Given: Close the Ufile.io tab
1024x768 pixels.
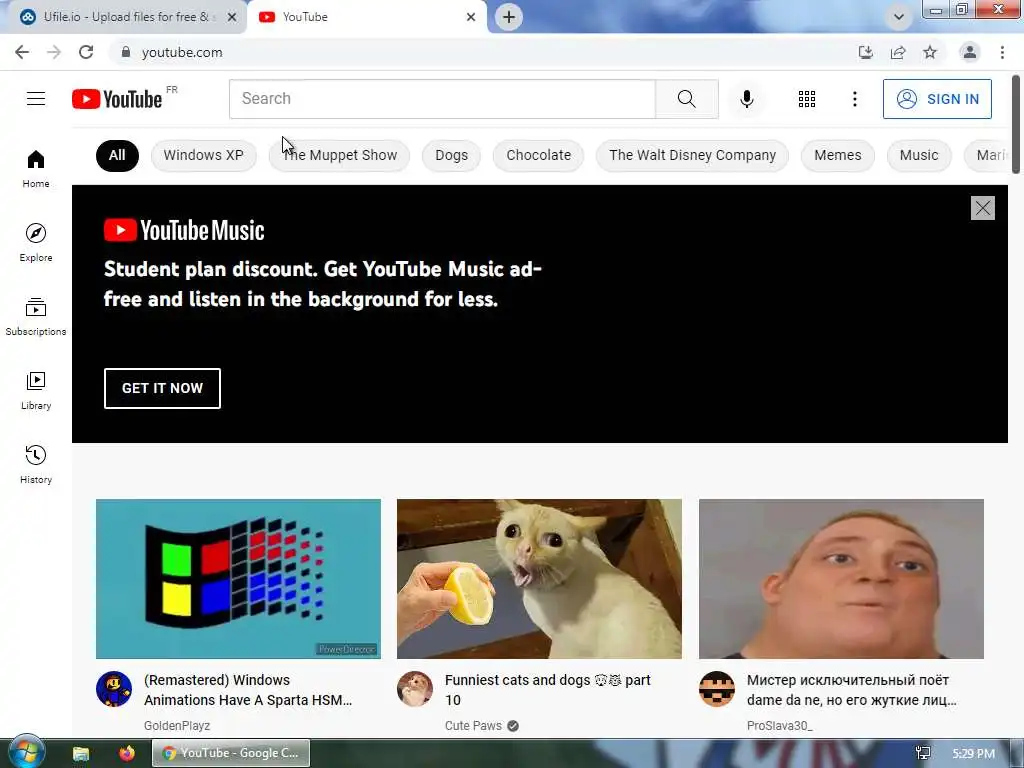Looking at the screenshot, I should tap(232, 17).
